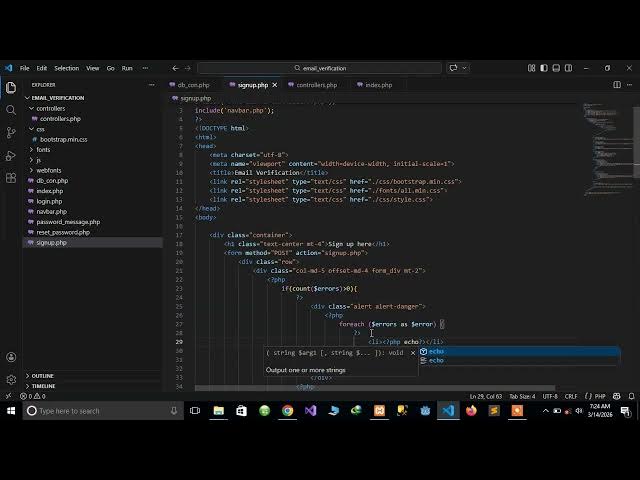Open the Copilot chat dropdown arrow
The height and width of the screenshot is (480, 640).
pos(464,68)
